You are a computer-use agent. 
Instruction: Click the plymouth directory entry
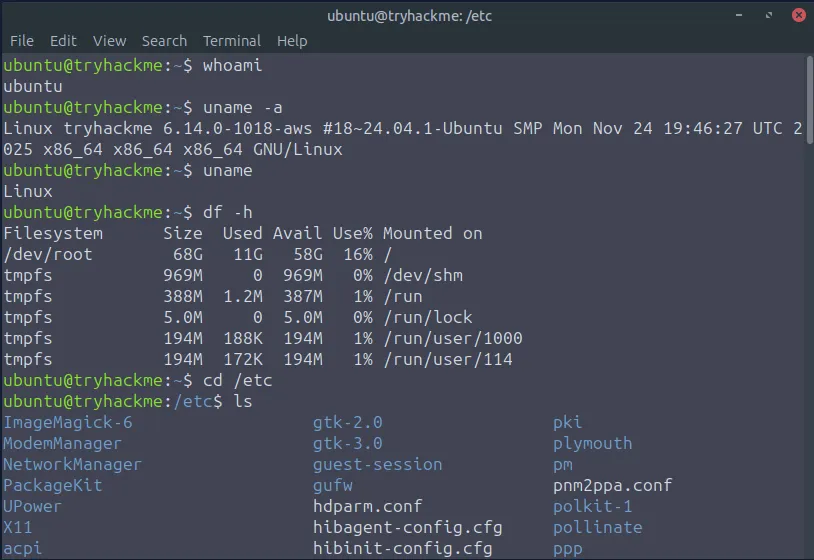(x=592, y=443)
